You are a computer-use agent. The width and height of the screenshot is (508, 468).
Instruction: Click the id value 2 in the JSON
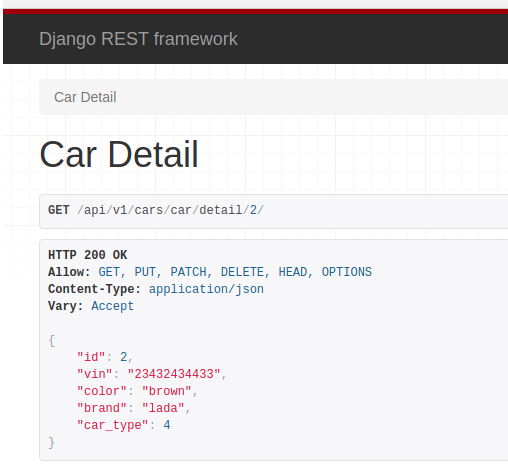point(123,357)
